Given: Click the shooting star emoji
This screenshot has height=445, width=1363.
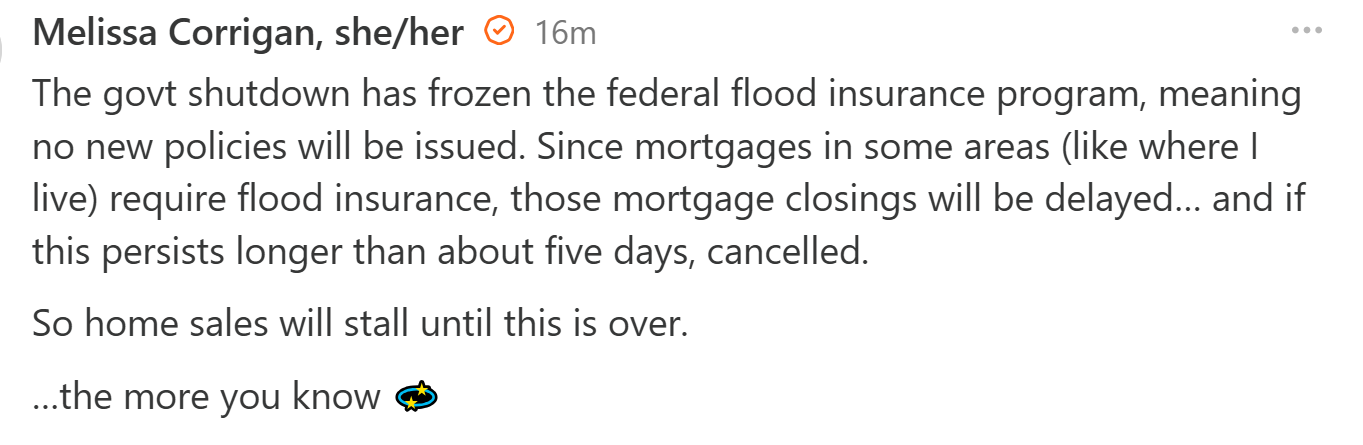Looking at the screenshot, I should (417, 398).
